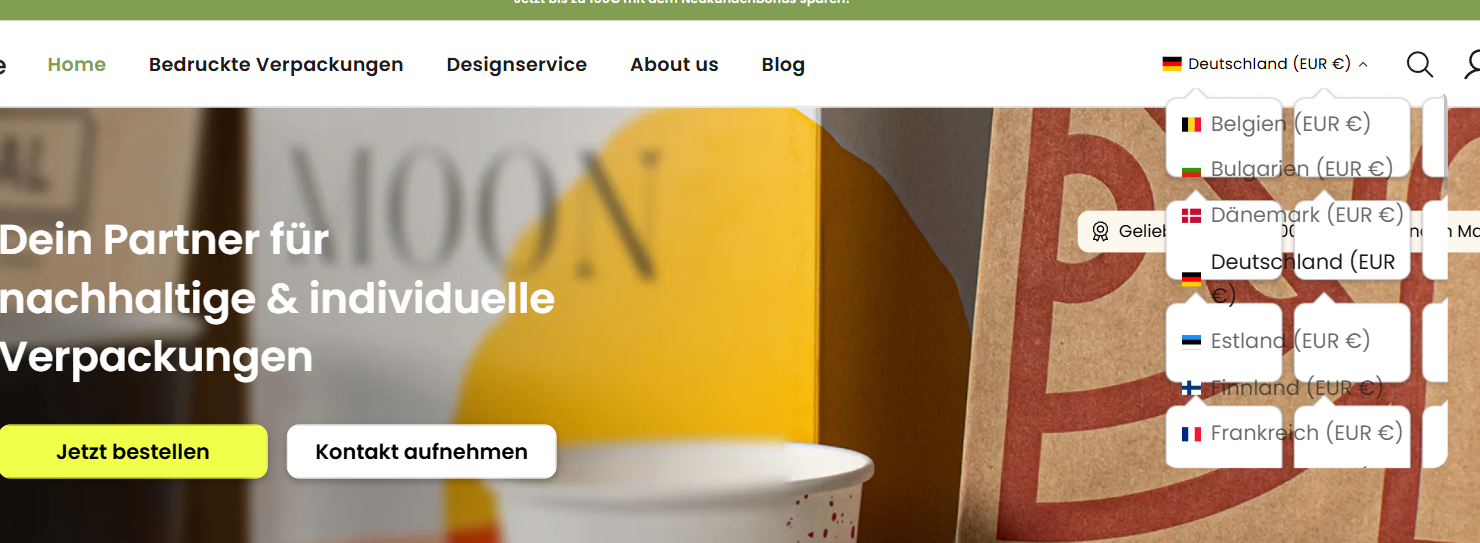Click the Estonia flag icon
This screenshot has height=543, width=1480.
1191,342
